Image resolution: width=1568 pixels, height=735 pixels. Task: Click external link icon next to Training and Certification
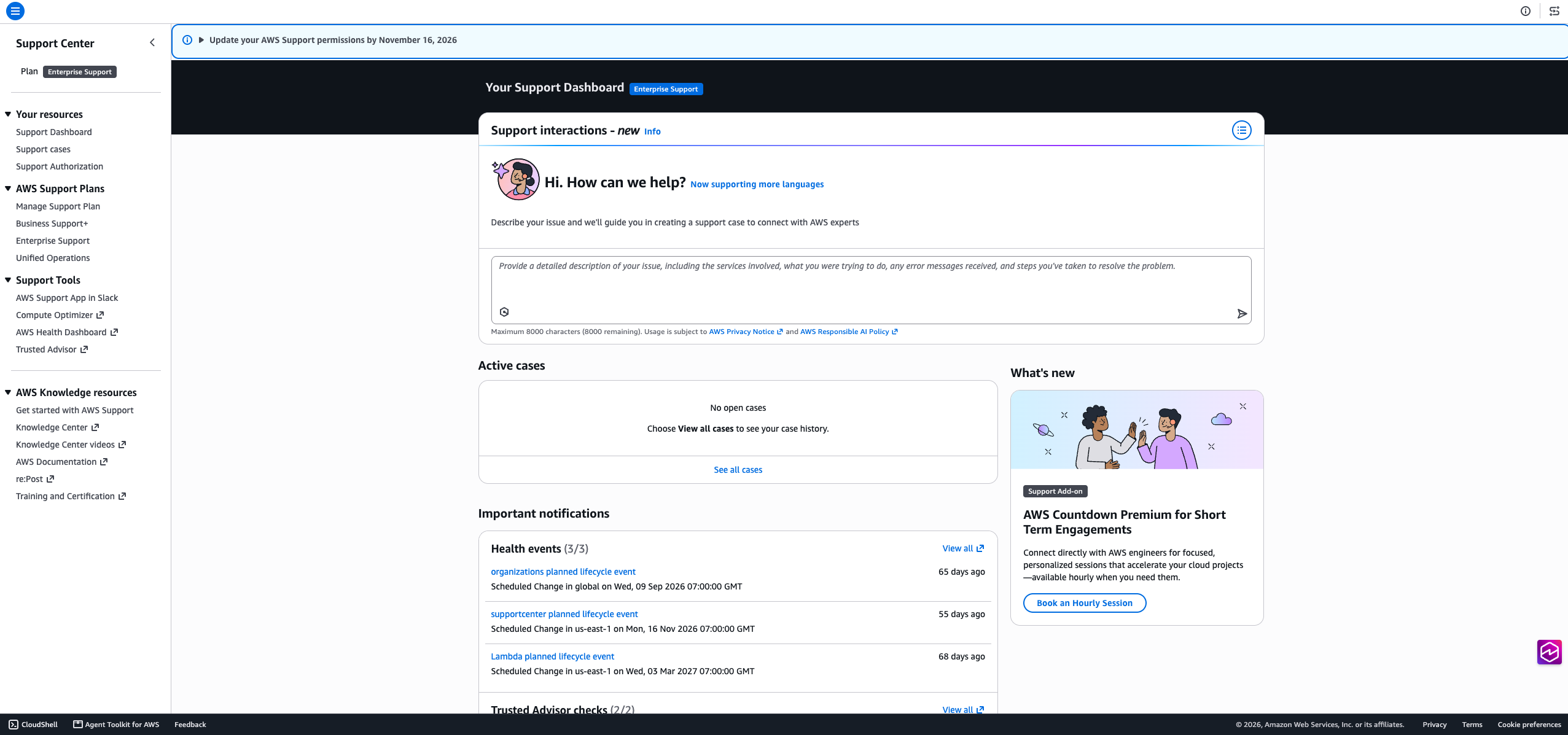pos(122,496)
